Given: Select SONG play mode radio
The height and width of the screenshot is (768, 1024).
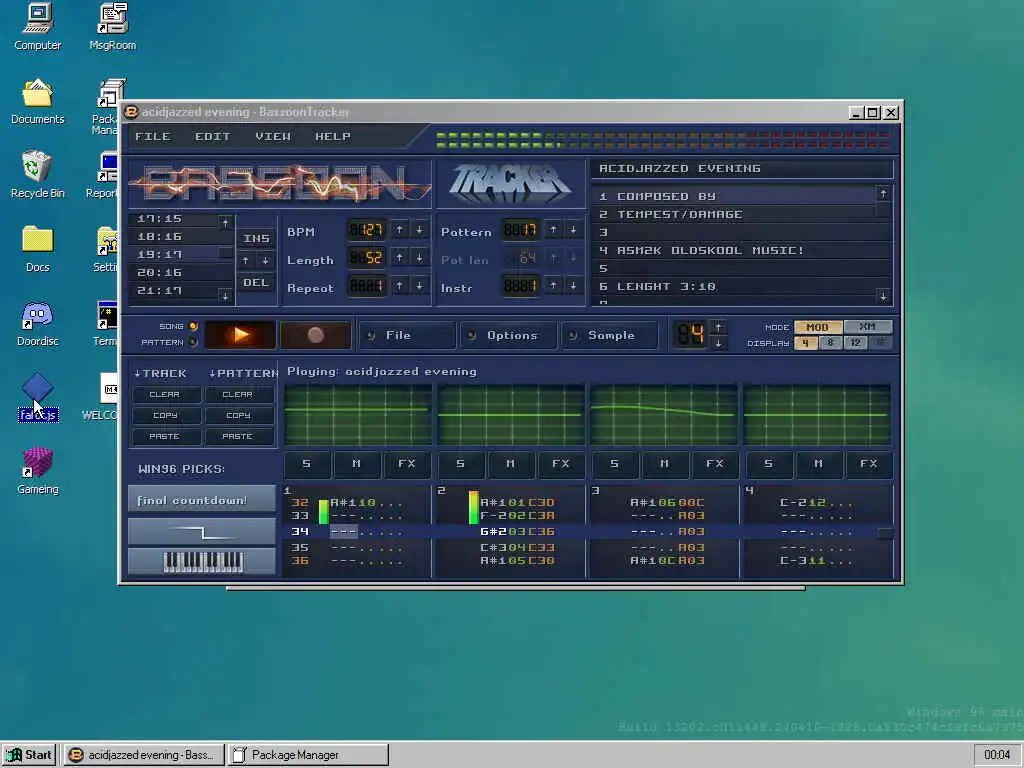Looking at the screenshot, I should [193, 327].
